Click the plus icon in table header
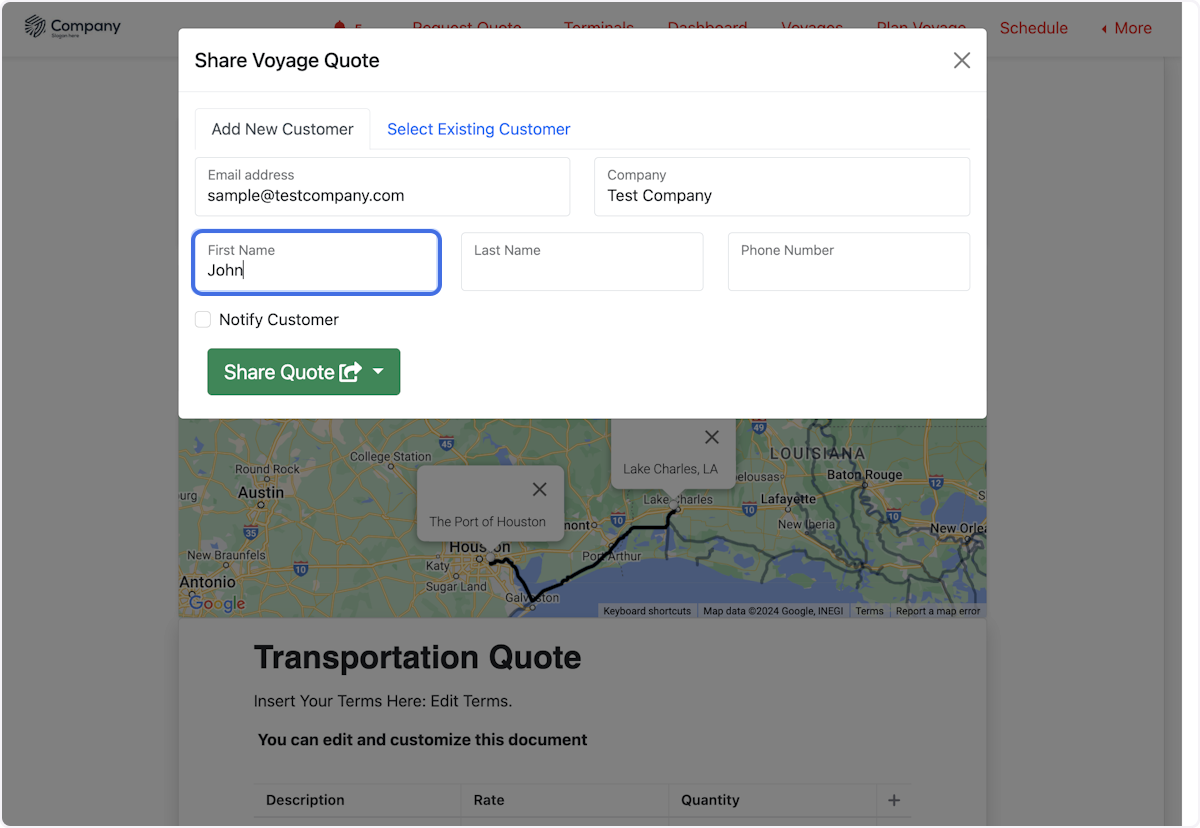 point(894,800)
